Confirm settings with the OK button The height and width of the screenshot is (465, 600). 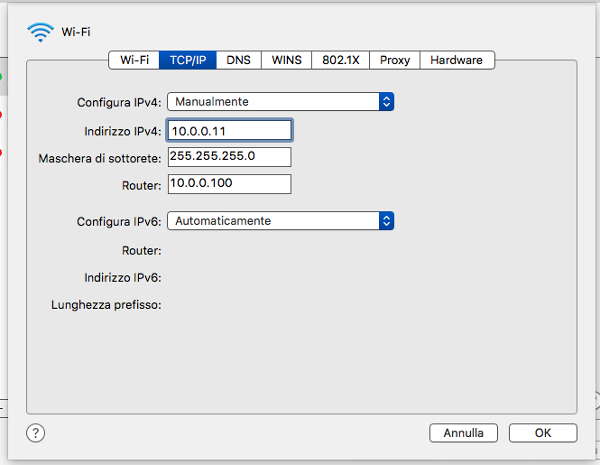(x=542, y=433)
